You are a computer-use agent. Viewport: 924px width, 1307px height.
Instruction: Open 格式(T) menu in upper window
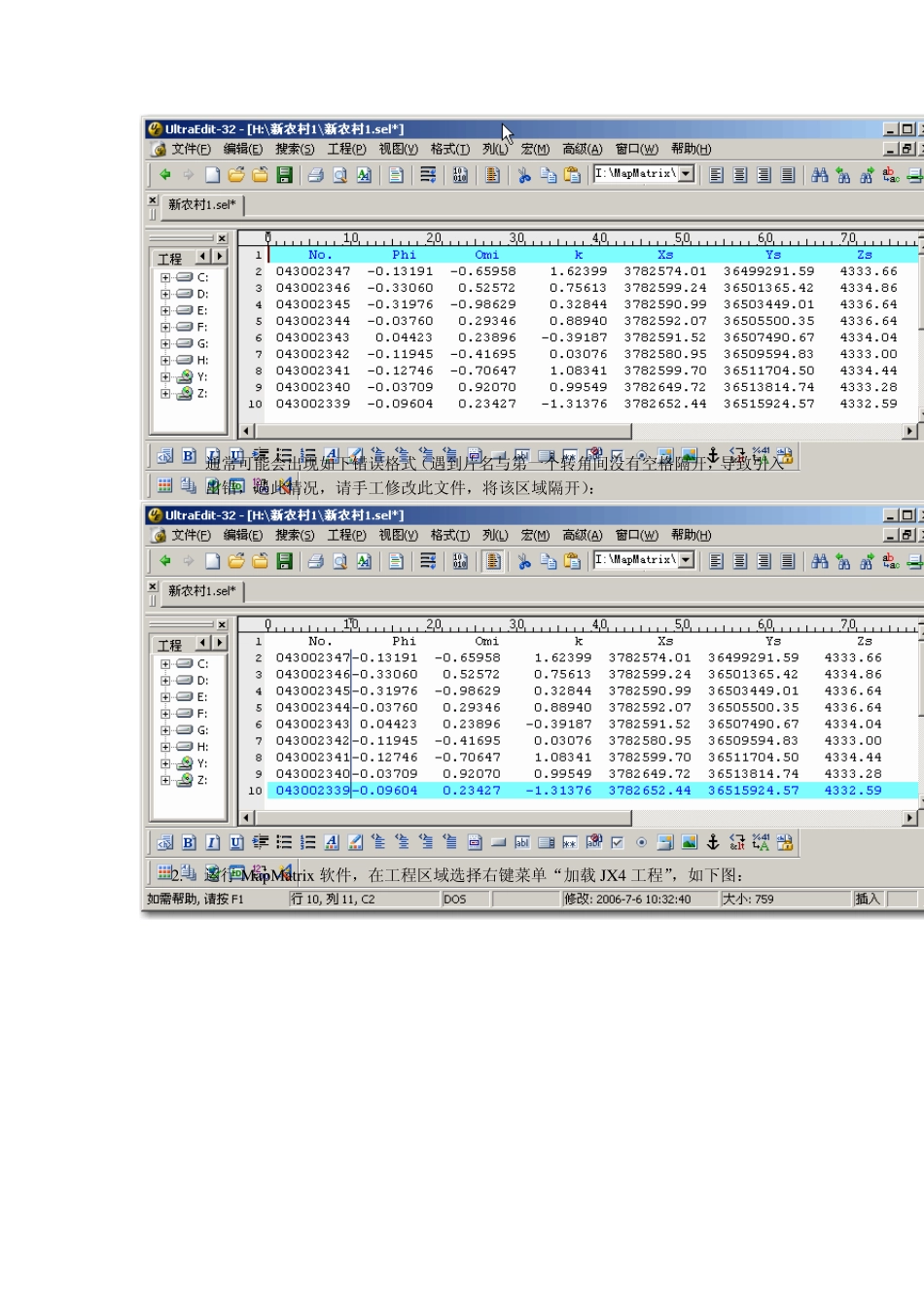450,149
